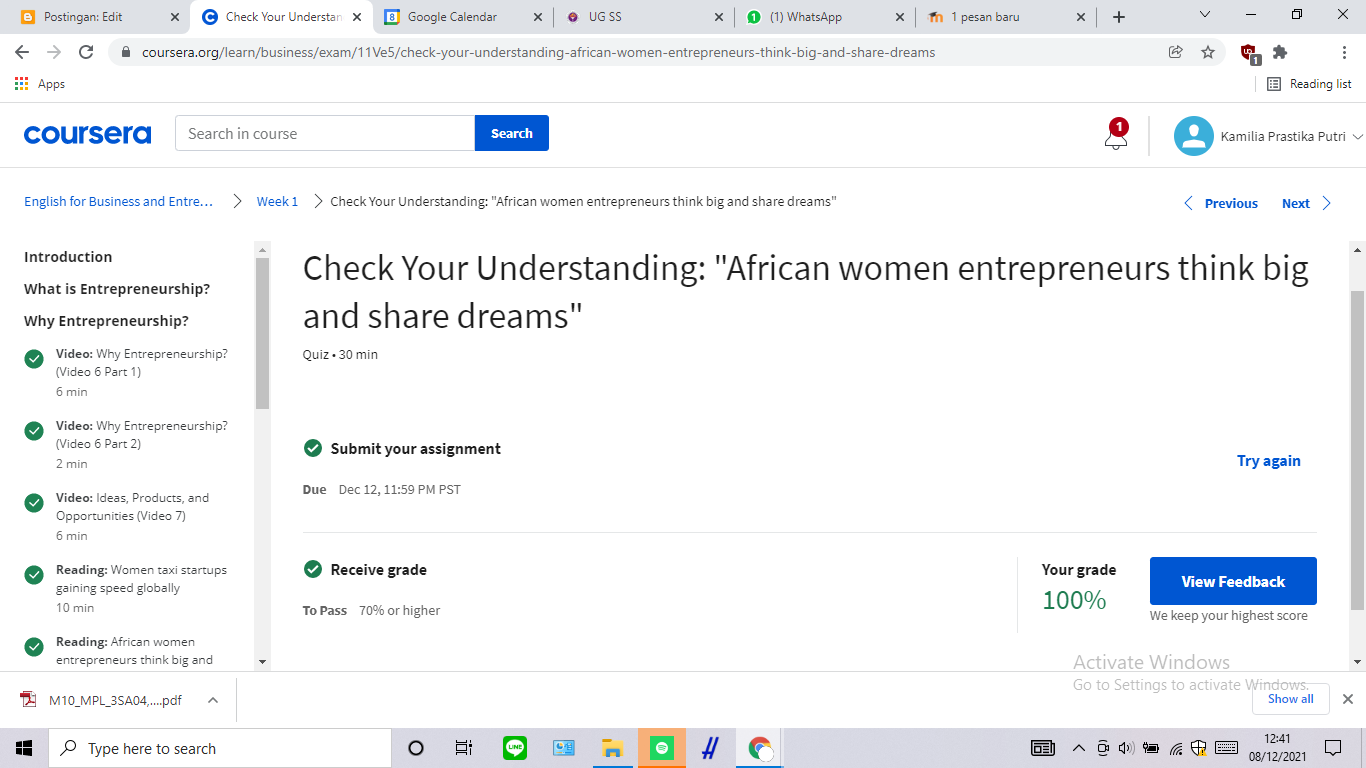Close the Google Calendar tab

pyautogui.click(x=538, y=17)
